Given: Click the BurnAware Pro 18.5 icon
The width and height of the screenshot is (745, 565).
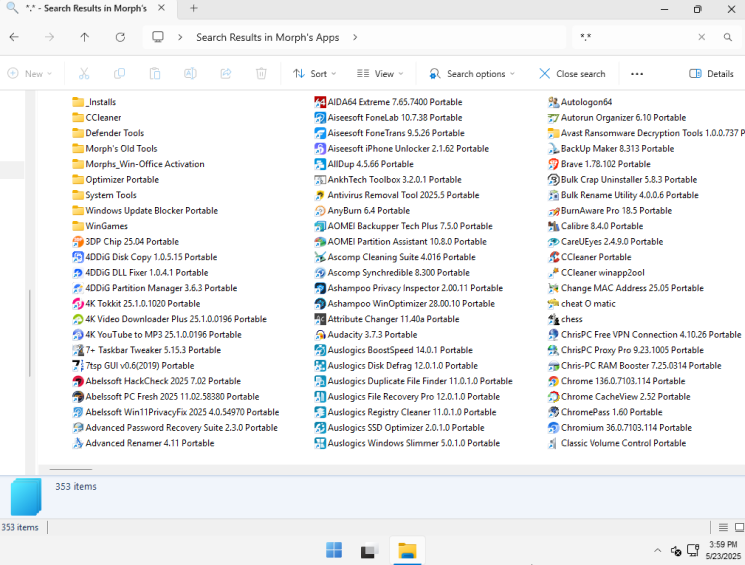Looking at the screenshot, I should point(553,211).
